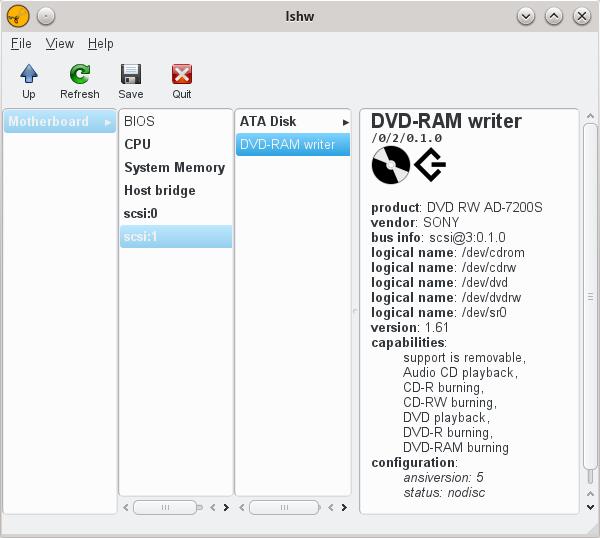Click the Save floppy disk icon

pyautogui.click(x=131, y=74)
